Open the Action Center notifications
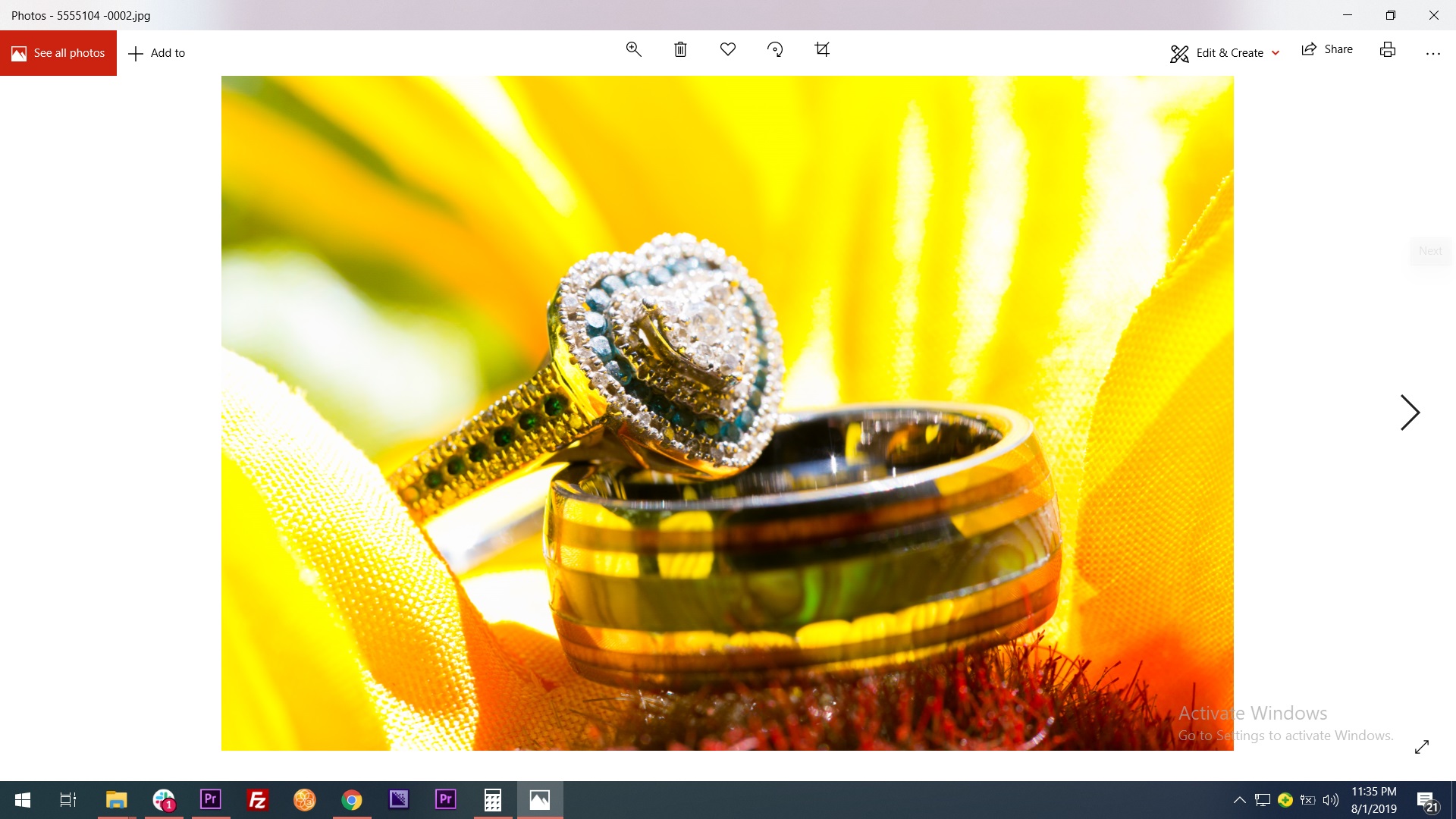1456x819 pixels. (1426, 799)
